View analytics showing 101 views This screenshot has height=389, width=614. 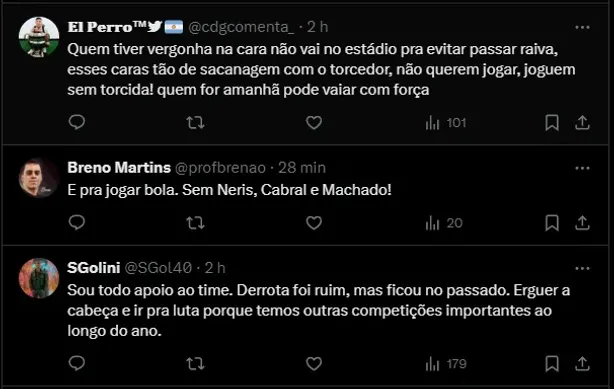[x=446, y=123]
